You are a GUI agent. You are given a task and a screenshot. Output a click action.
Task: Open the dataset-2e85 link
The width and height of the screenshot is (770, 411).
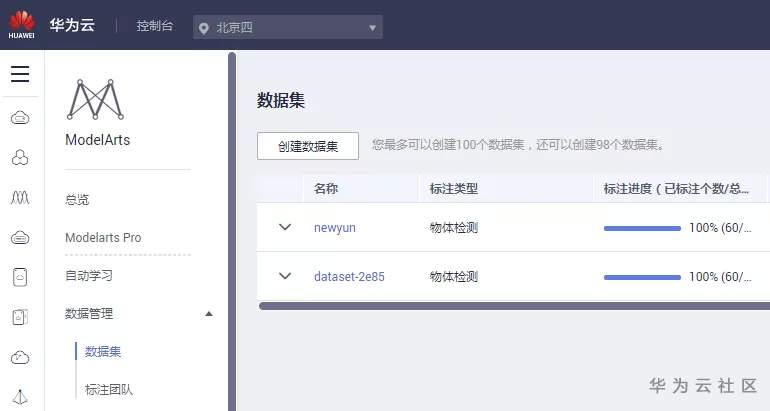point(349,276)
